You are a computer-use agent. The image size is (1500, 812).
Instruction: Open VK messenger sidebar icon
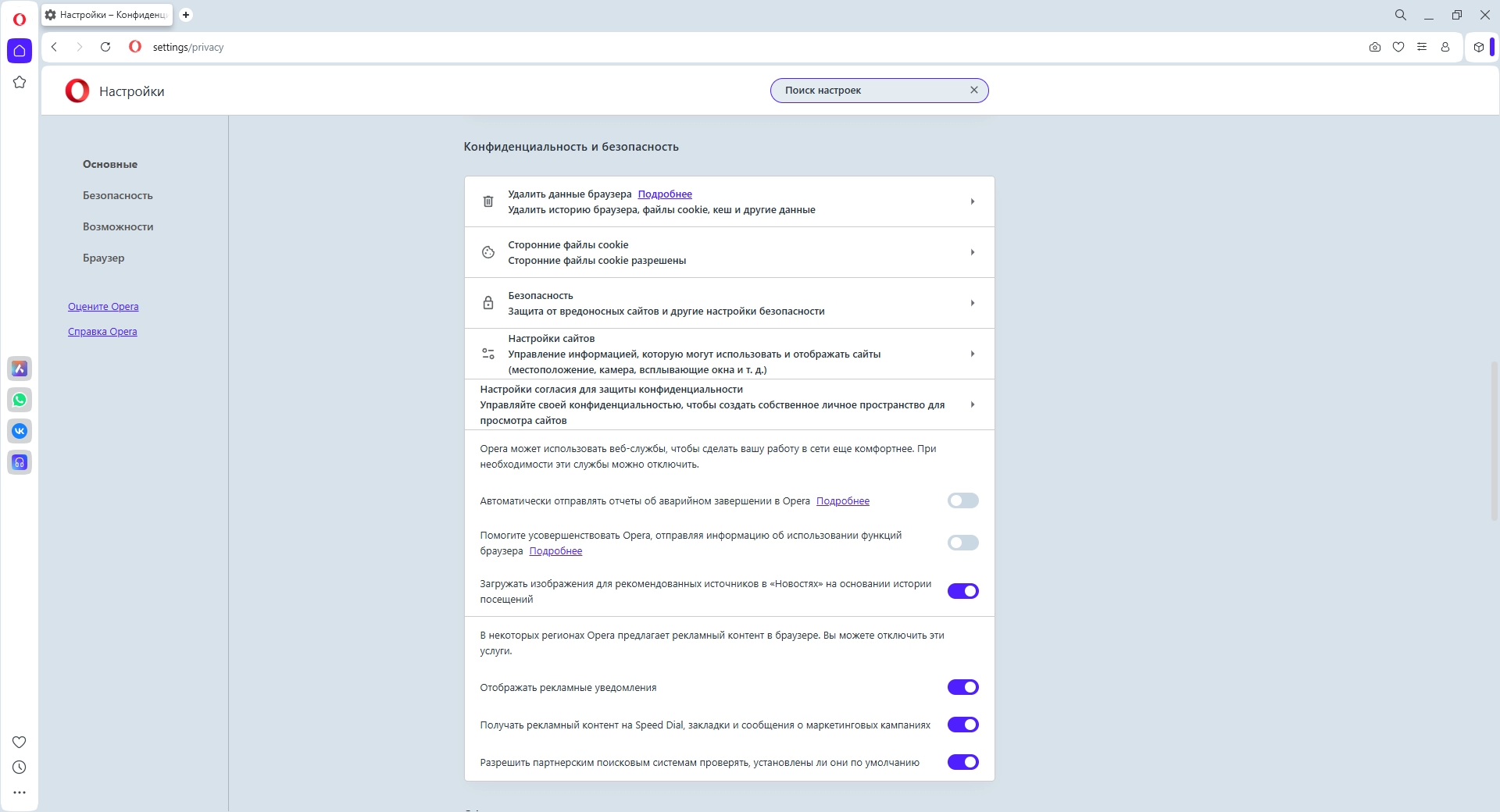pyautogui.click(x=20, y=431)
